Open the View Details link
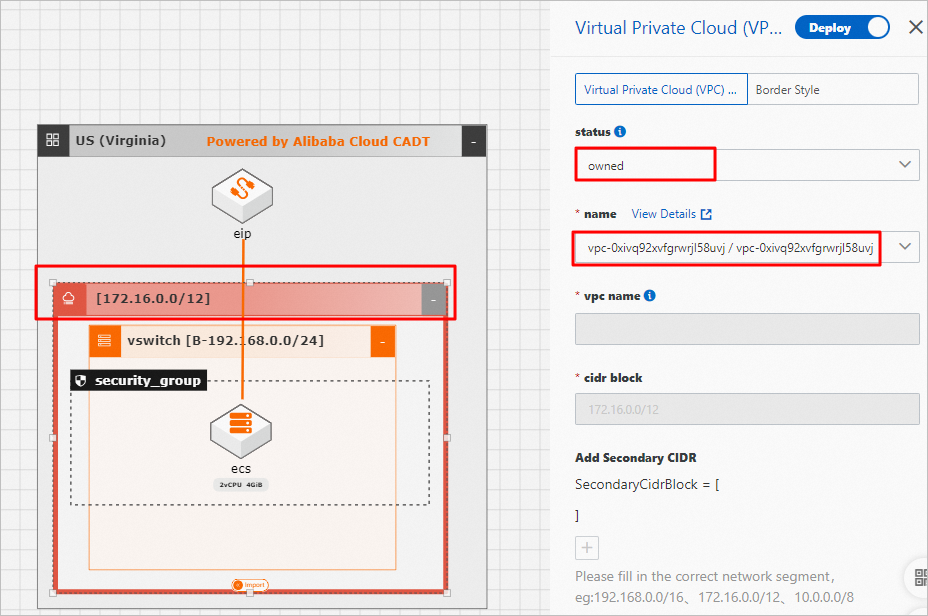The width and height of the screenshot is (928, 616). point(671,214)
